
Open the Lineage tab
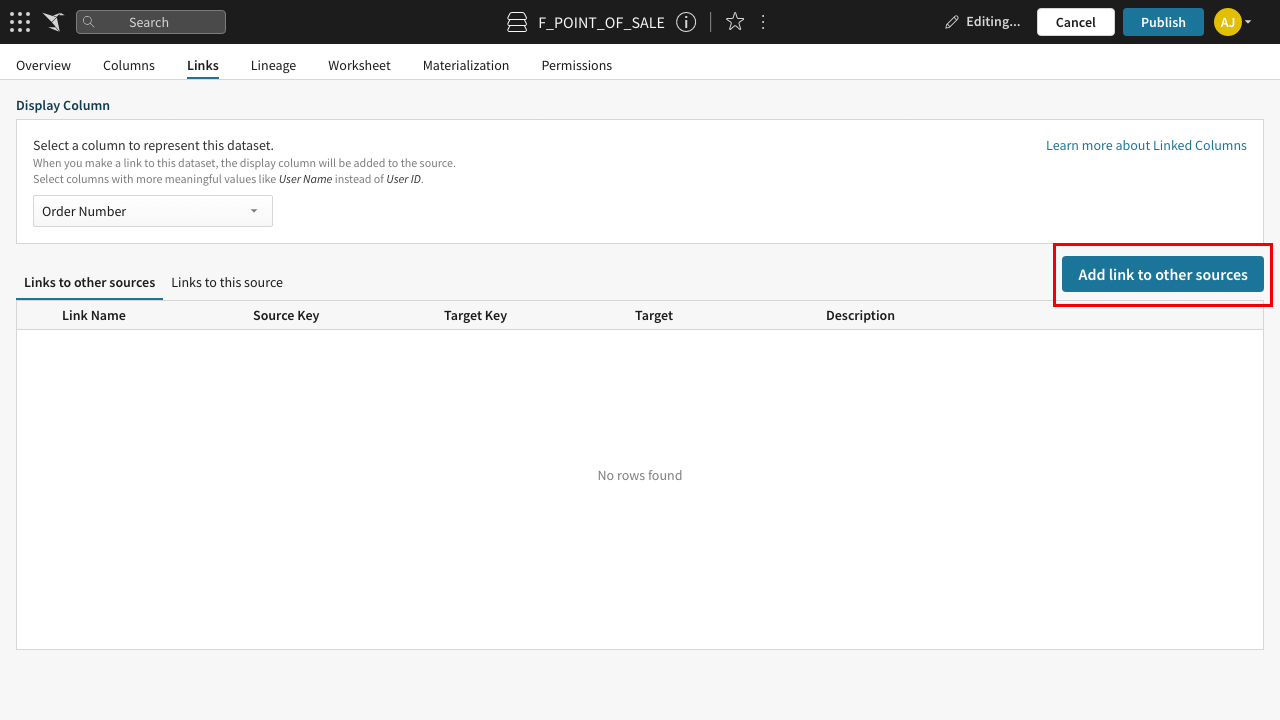click(273, 65)
